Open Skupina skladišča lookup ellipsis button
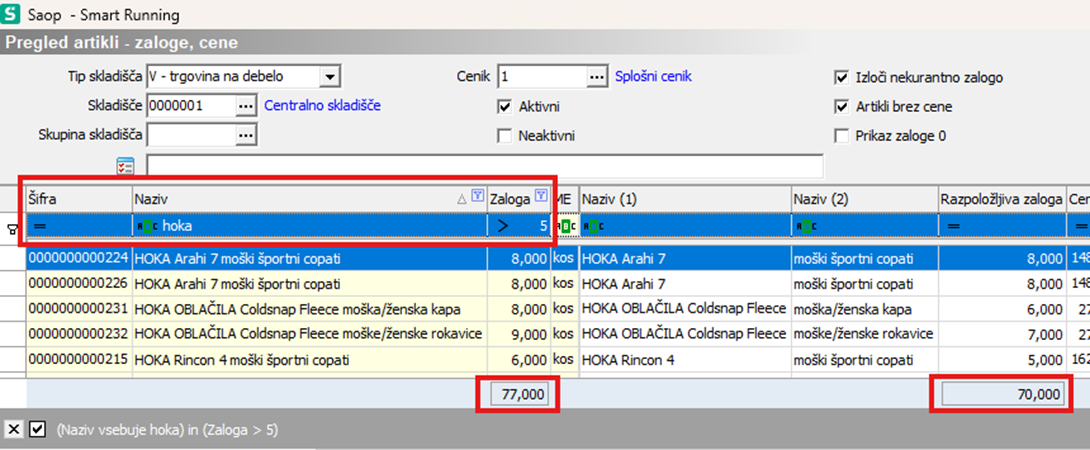1090x450 pixels. point(246,135)
